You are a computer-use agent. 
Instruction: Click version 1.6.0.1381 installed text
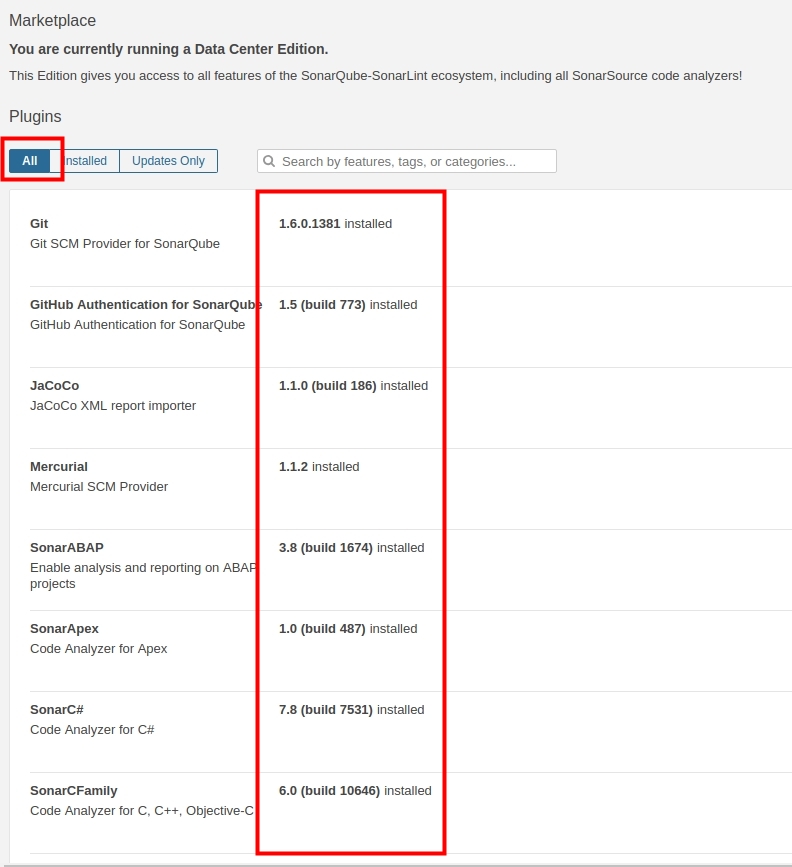[335, 223]
